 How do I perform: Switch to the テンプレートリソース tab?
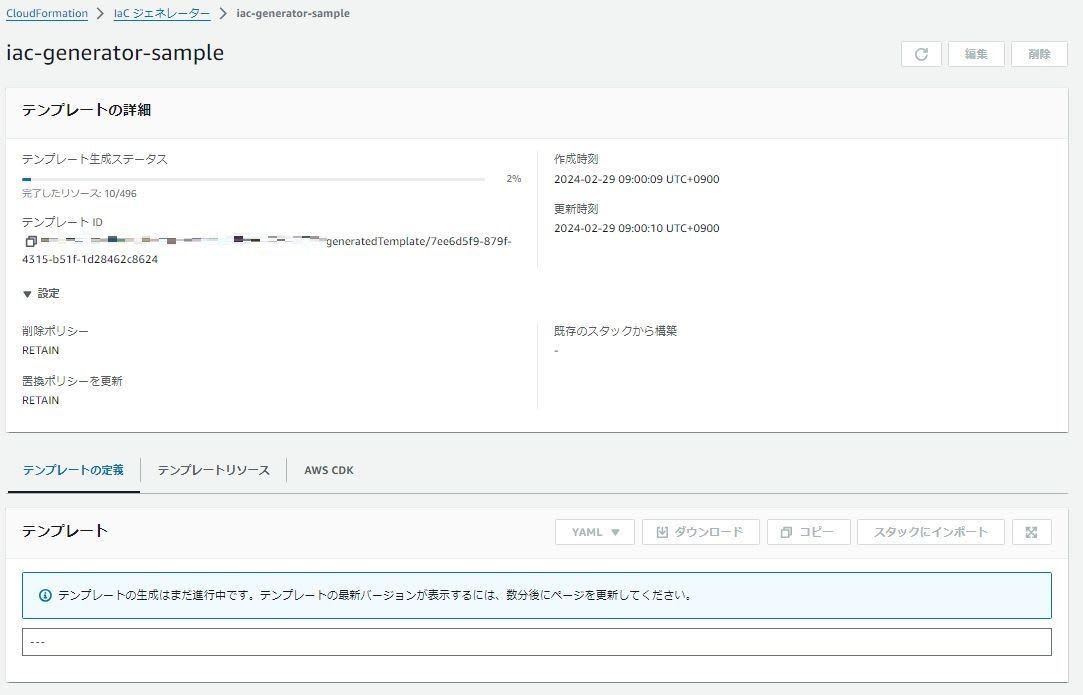[x=212, y=468]
